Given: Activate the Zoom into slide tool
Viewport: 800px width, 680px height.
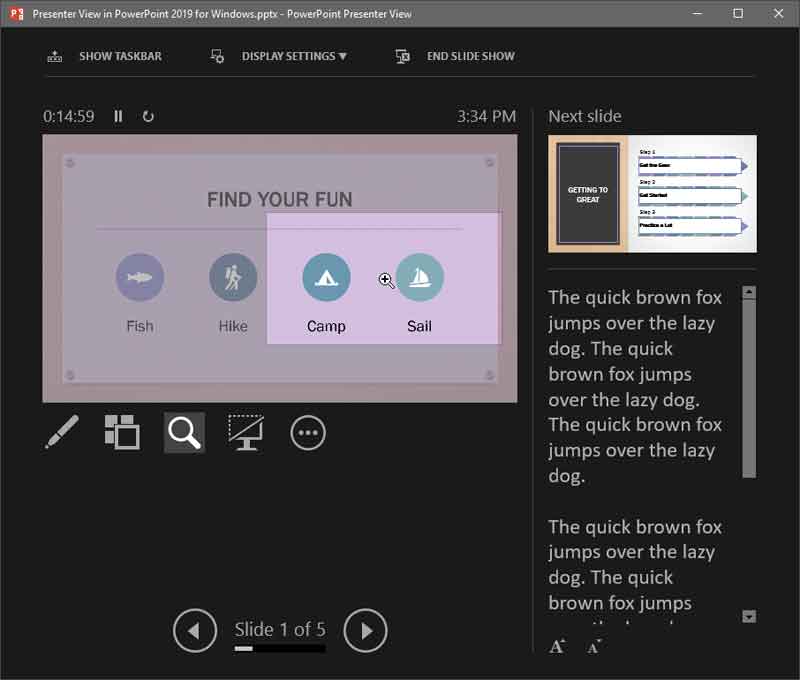Looking at the screenshot, I should (x=184, y=432).
